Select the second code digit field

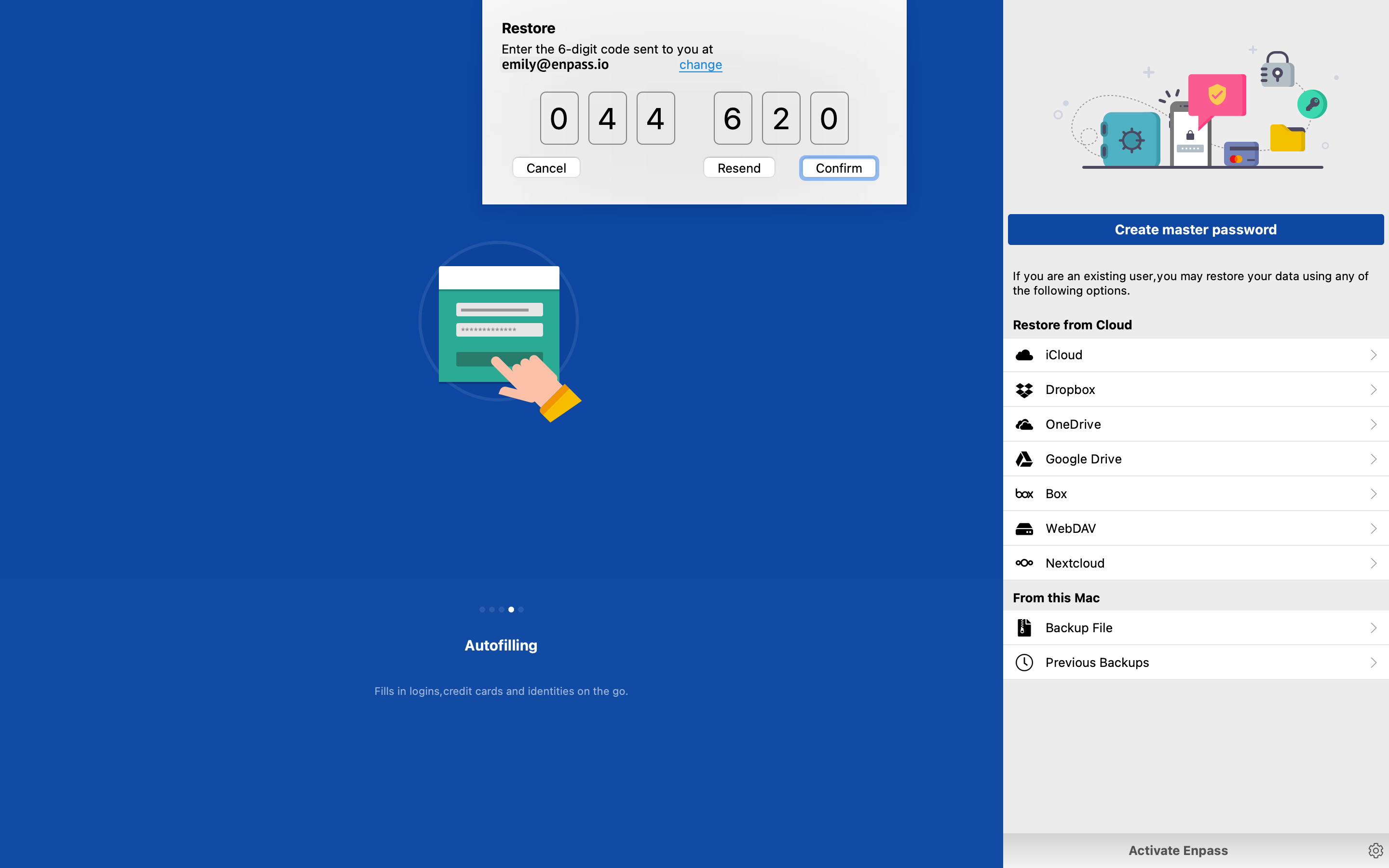click(607, 118)
